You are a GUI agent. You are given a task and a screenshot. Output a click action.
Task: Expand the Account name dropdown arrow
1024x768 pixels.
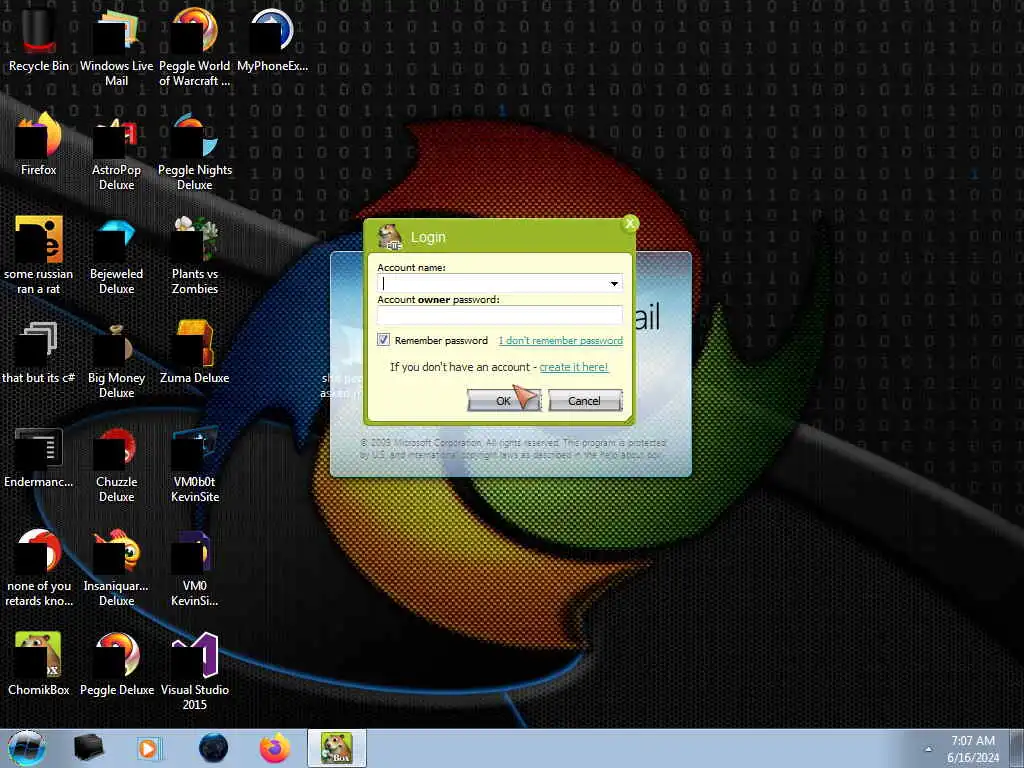tap(614, 283)
